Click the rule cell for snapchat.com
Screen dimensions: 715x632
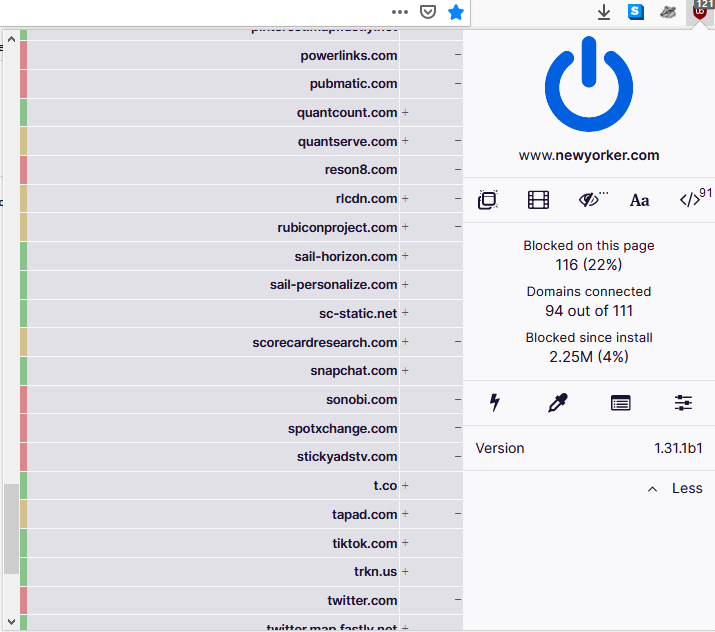coord(431,371)
